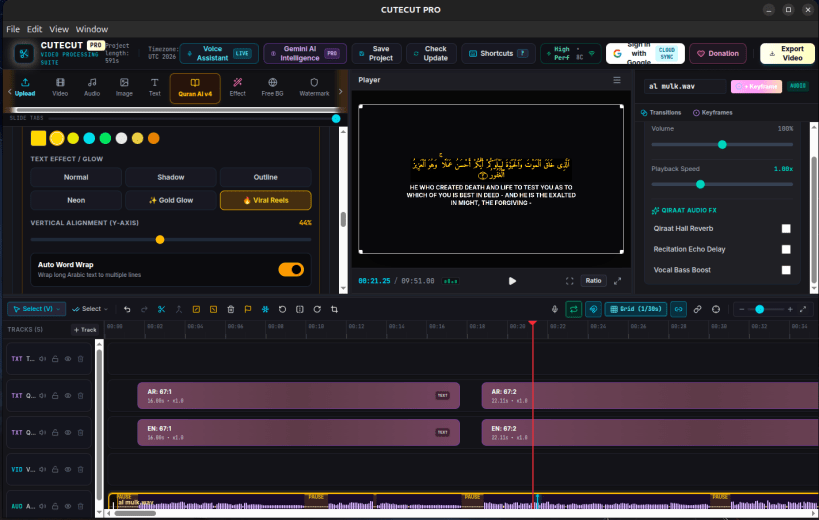This screenshot has width=819, height=520.
Task: Hide the TXT T... track with eye icon
Action: coord(68,359)
